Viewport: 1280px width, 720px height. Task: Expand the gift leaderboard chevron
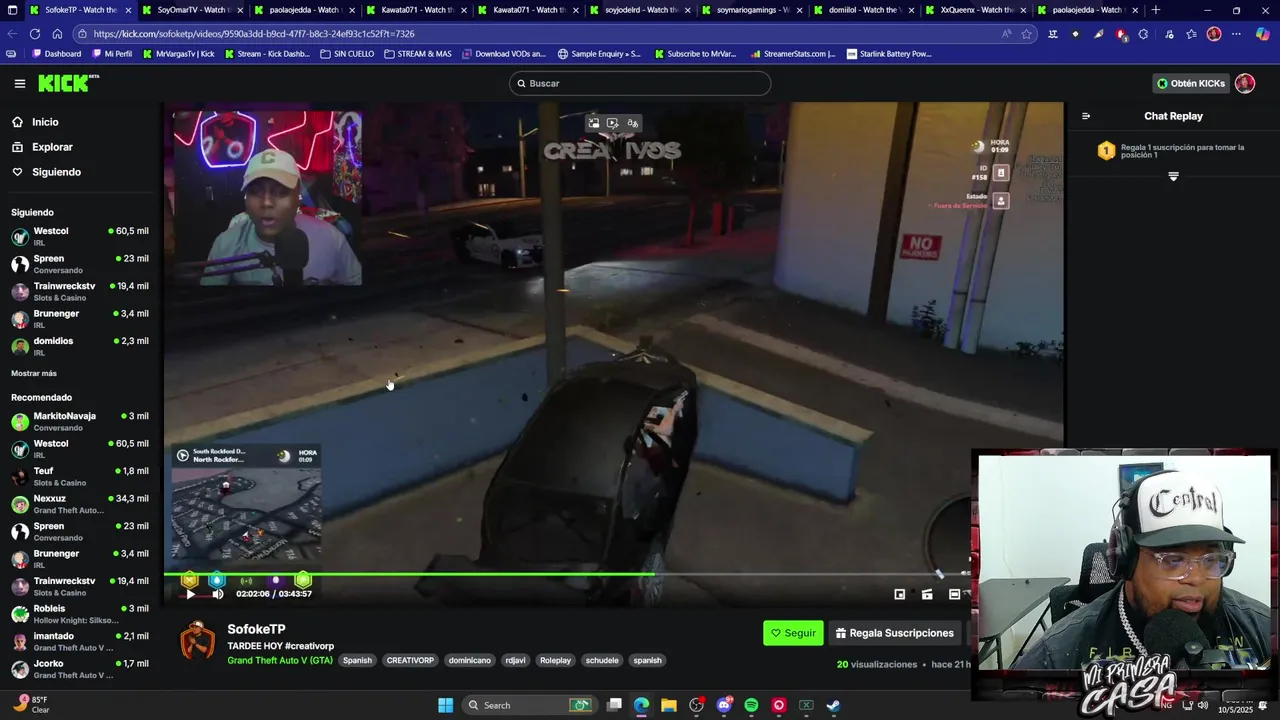pyautogui.click(x=1173, y=176)
